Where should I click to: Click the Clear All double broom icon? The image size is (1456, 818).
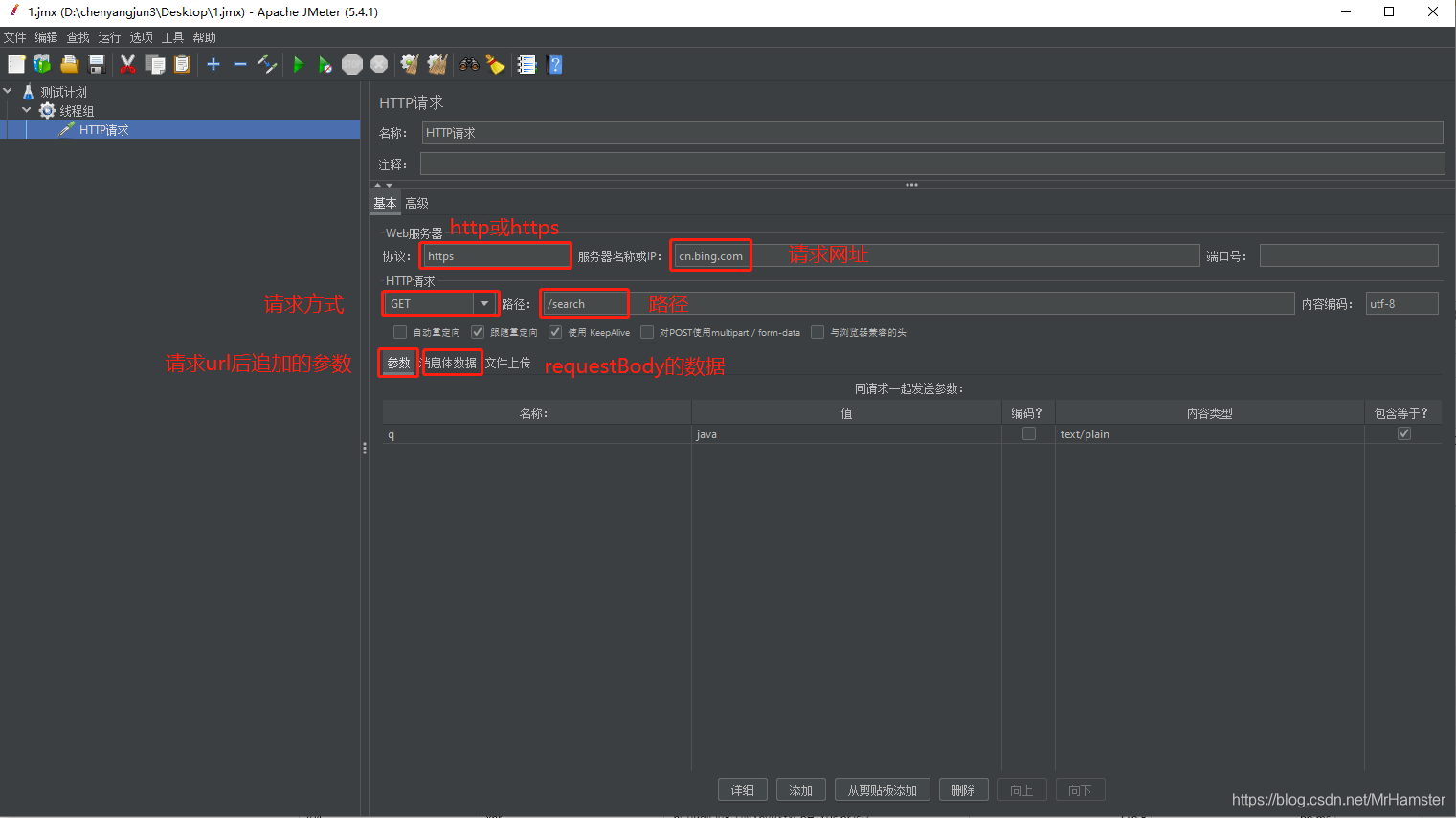[437, 64]
